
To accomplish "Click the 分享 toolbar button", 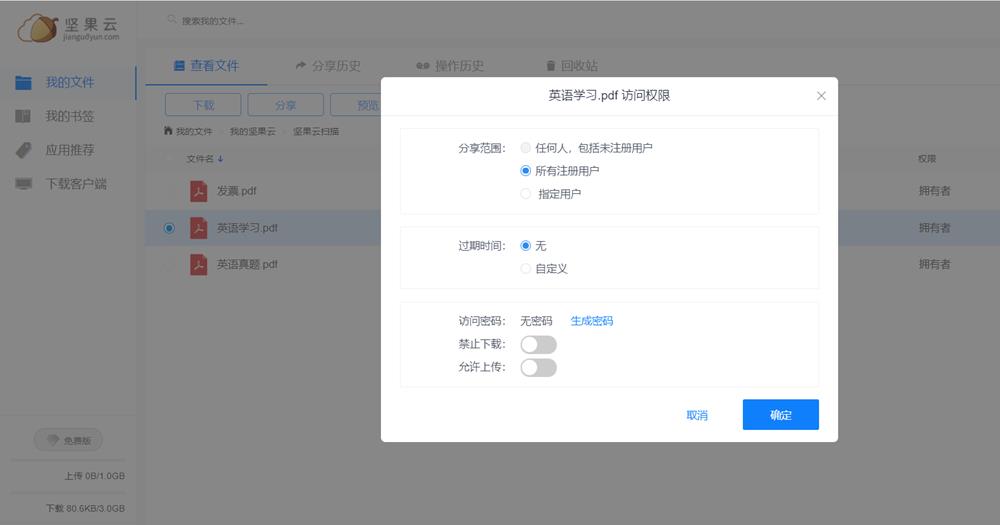I will (285, 105).
